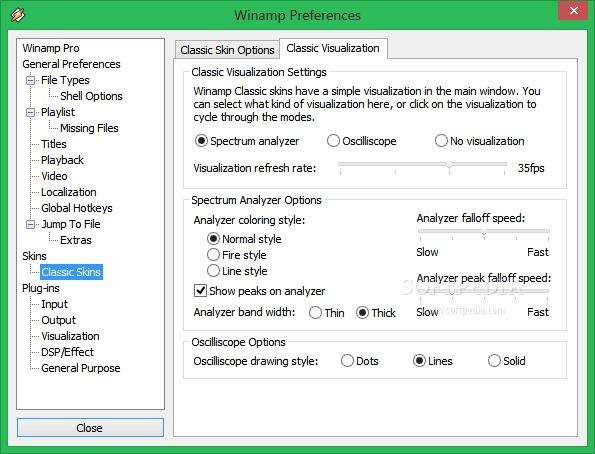
Task: Click the Winamp lightning bolt title icon
Action: pyautogui.click(x=17, y=15)
